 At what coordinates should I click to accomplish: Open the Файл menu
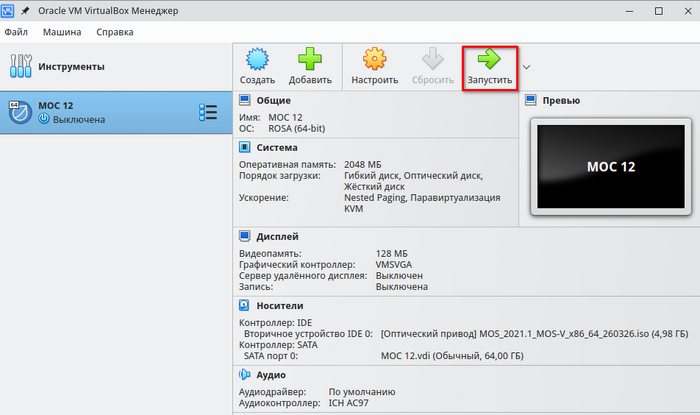(x=17, y=32)
